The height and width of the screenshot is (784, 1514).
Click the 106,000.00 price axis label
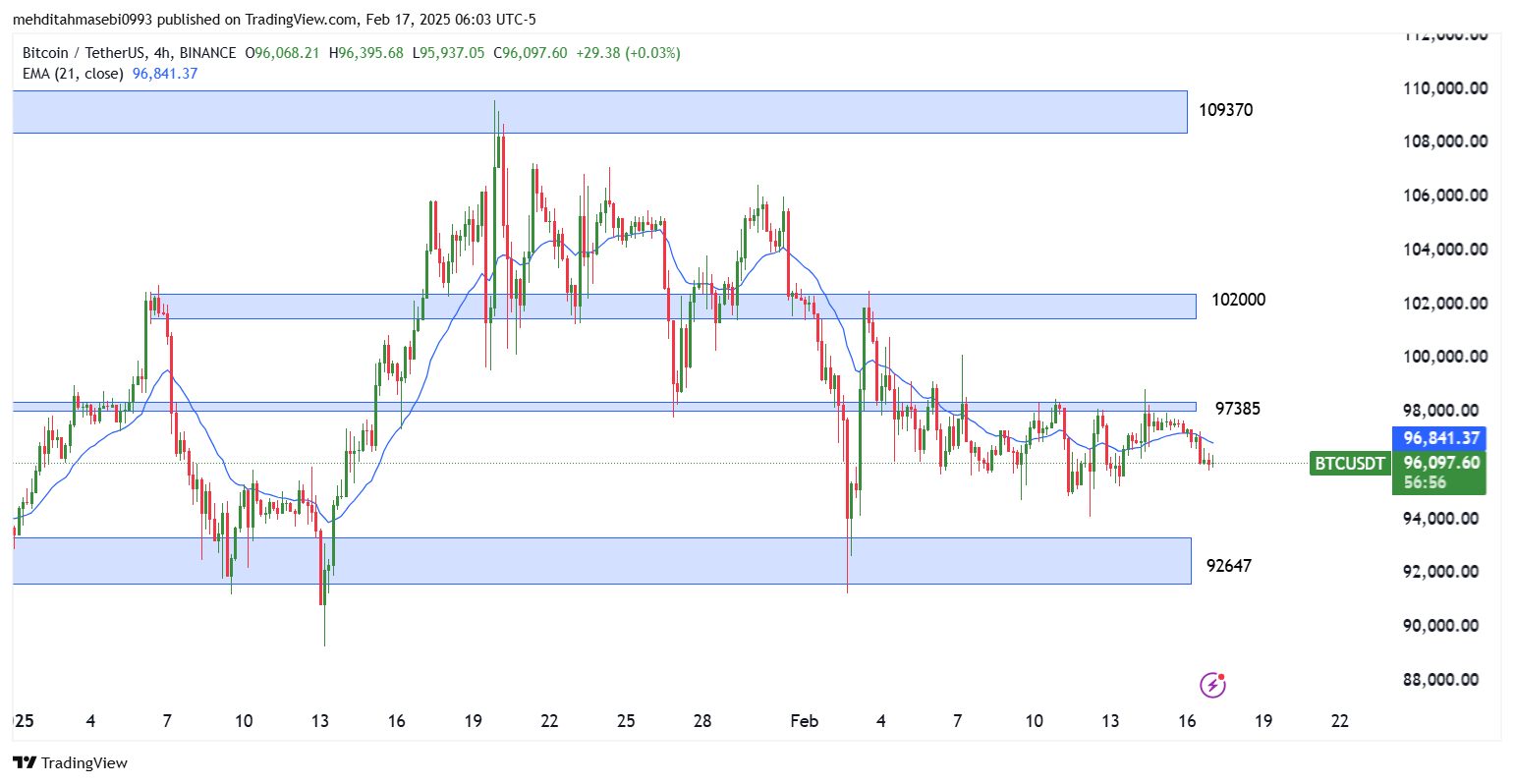click(x=1445, y=196)
